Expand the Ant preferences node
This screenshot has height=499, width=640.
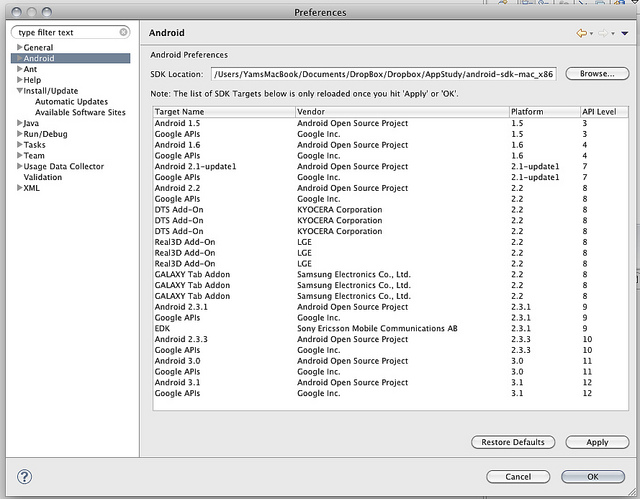19,69
